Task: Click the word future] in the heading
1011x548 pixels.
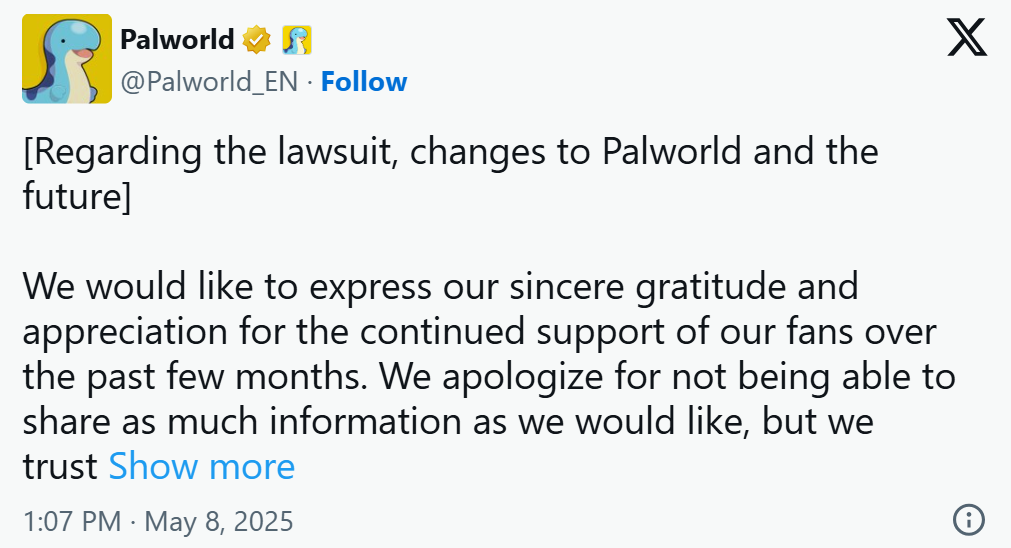Action: tap(77, 196)
